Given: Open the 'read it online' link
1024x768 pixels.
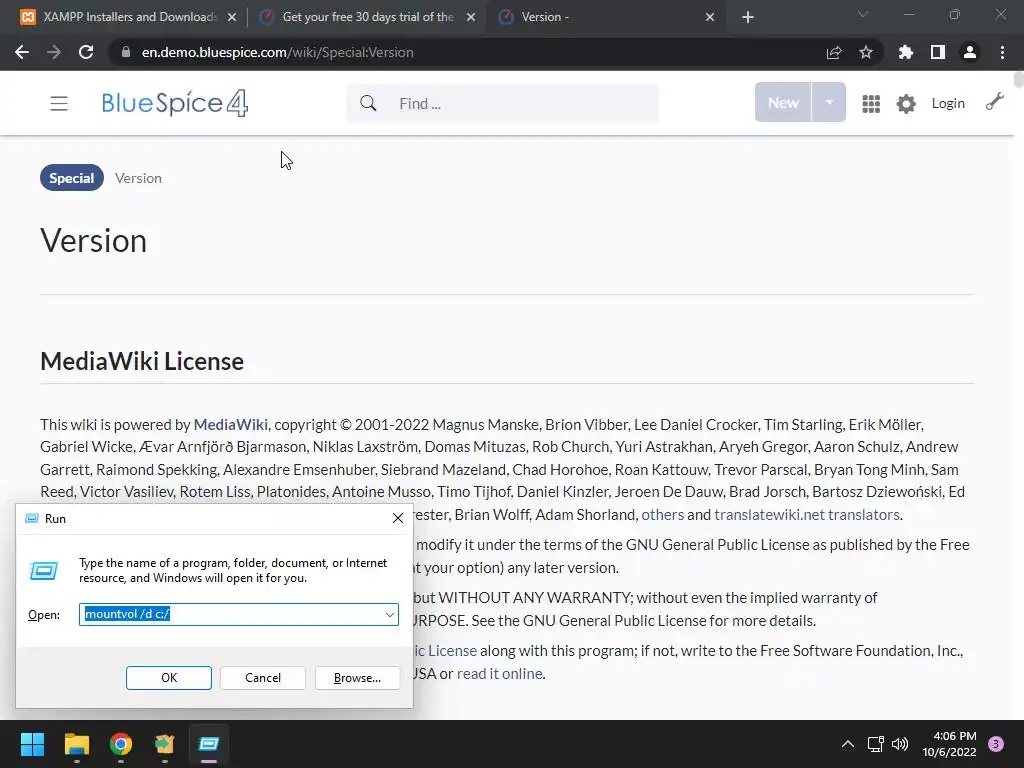Looking at the screenshot, I should [x=500, y=673].
